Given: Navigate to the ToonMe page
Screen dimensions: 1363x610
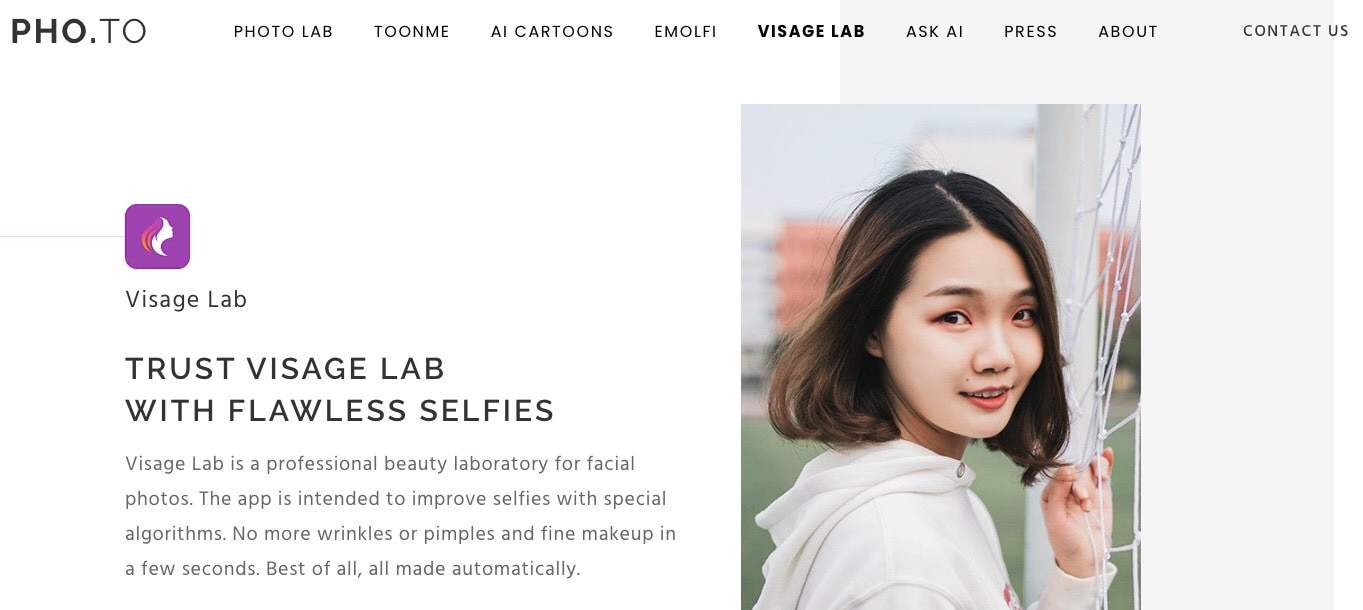Looking at the screenshot, I should 412,32.
